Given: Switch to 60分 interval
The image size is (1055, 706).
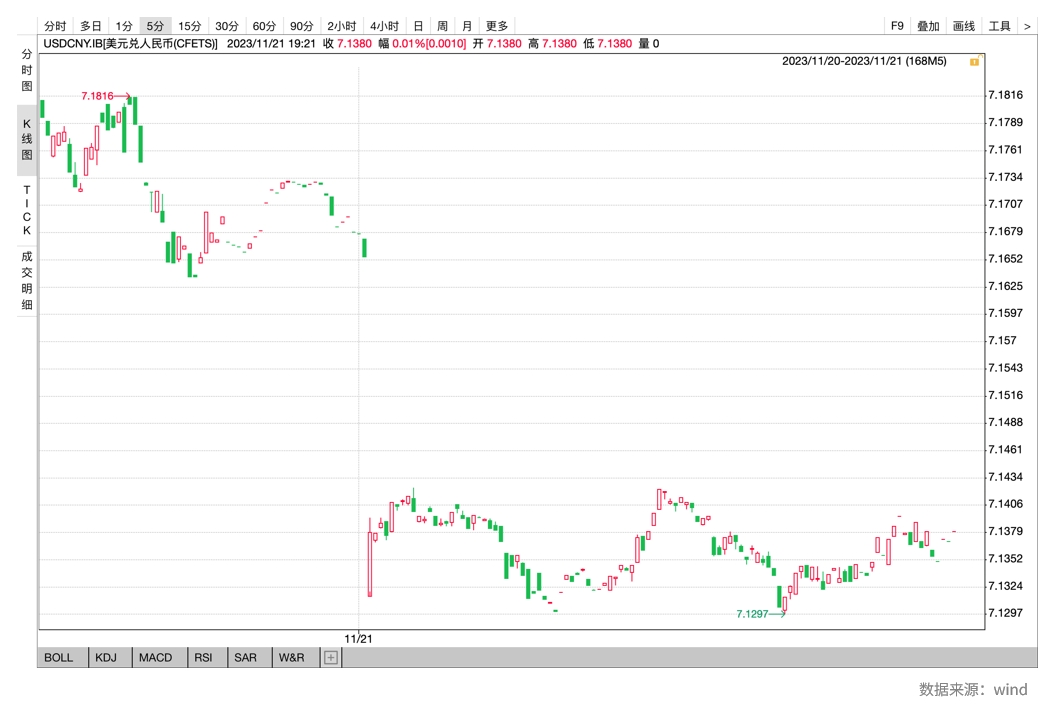Looking at the screenshot, I should [264, 26].
